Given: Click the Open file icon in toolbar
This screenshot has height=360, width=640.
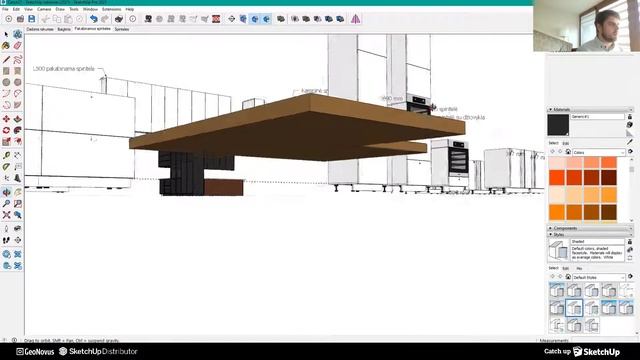Looking at the screenshot, I should click(x=20, y=19).
